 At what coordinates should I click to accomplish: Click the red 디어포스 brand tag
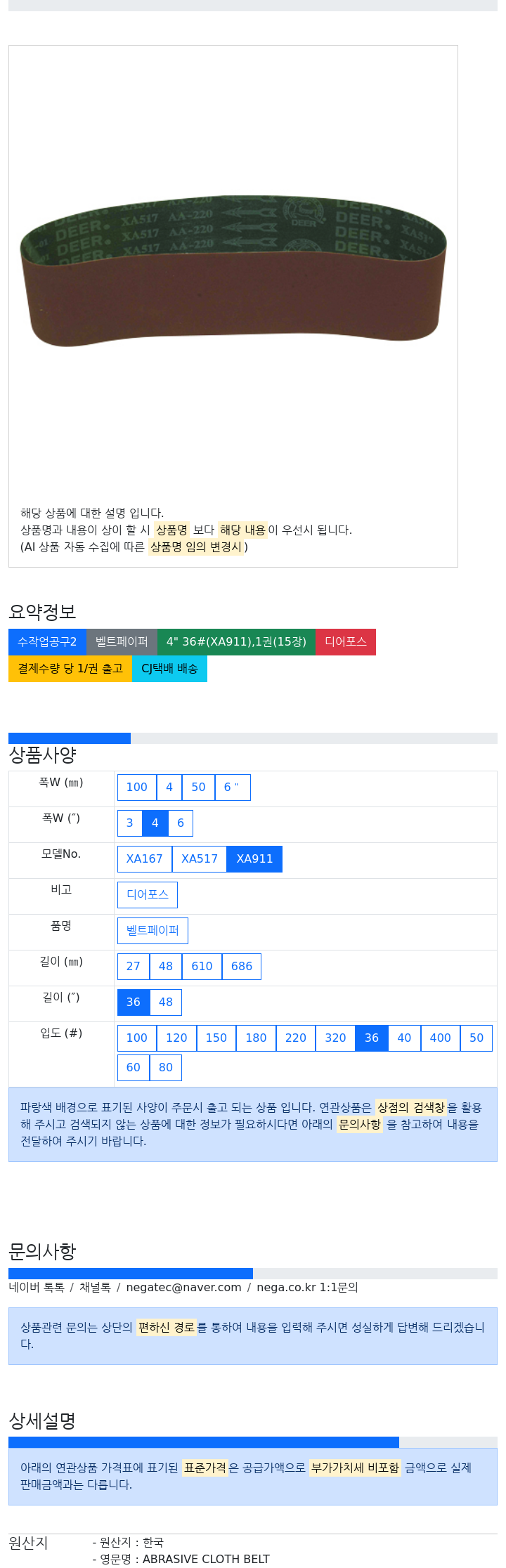pyautogui.click(x=346, y=642)
